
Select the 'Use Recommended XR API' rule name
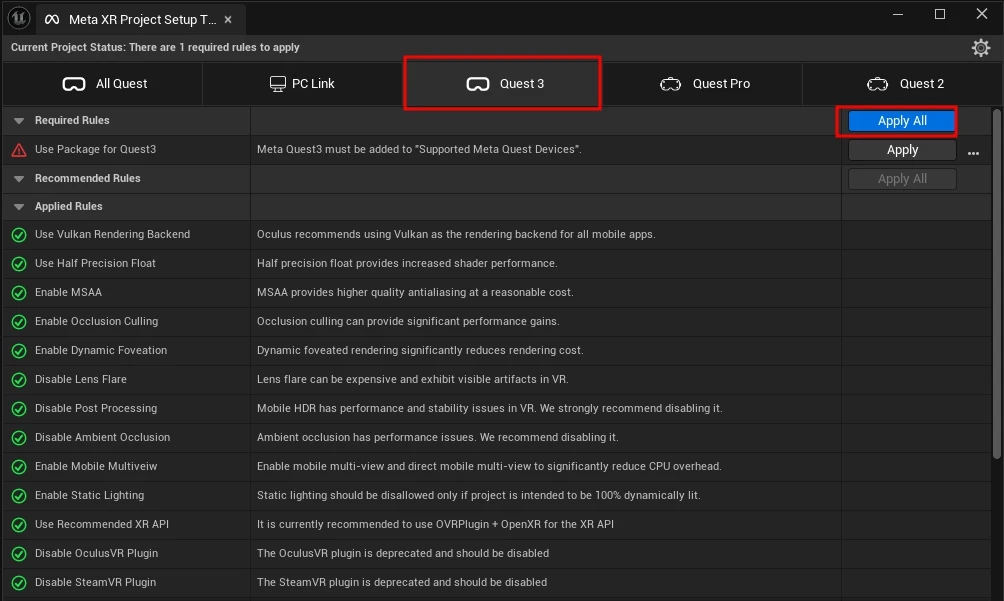pos(102,524)
